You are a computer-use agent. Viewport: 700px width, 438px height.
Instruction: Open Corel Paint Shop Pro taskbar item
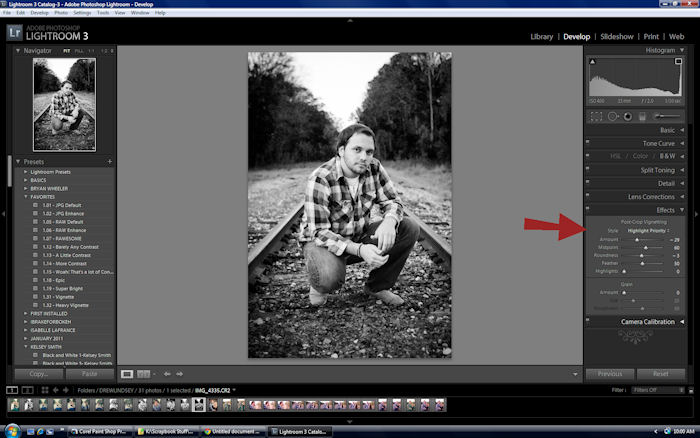(100, 432)
